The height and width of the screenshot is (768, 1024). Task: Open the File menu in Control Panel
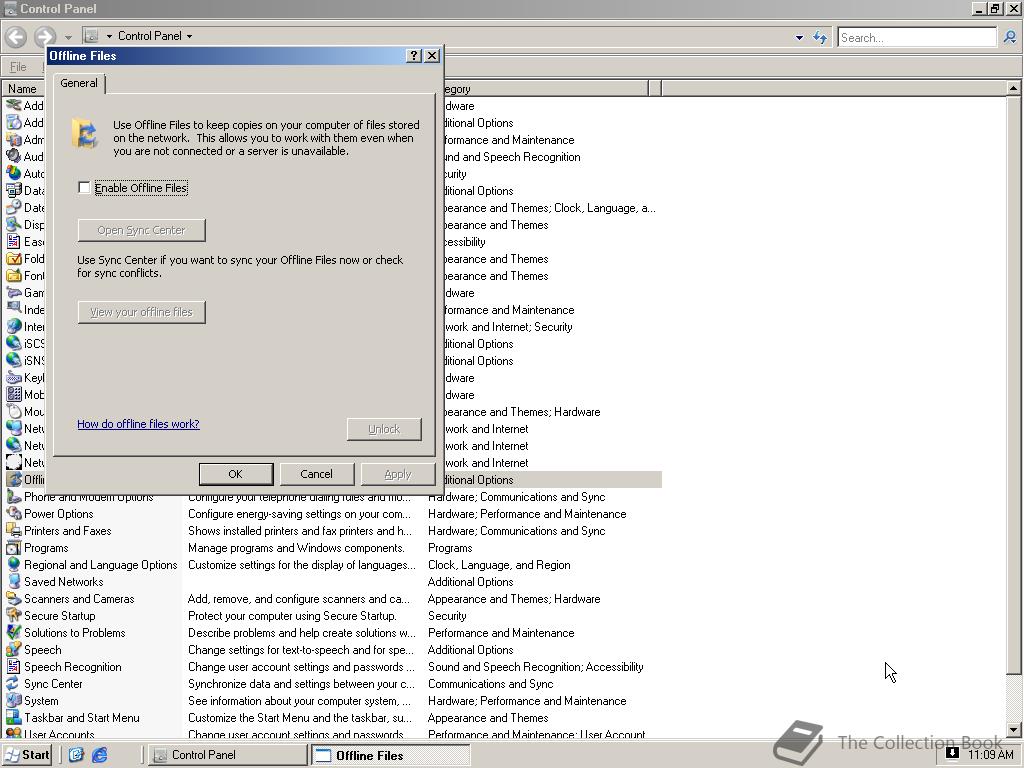point(18,67)
